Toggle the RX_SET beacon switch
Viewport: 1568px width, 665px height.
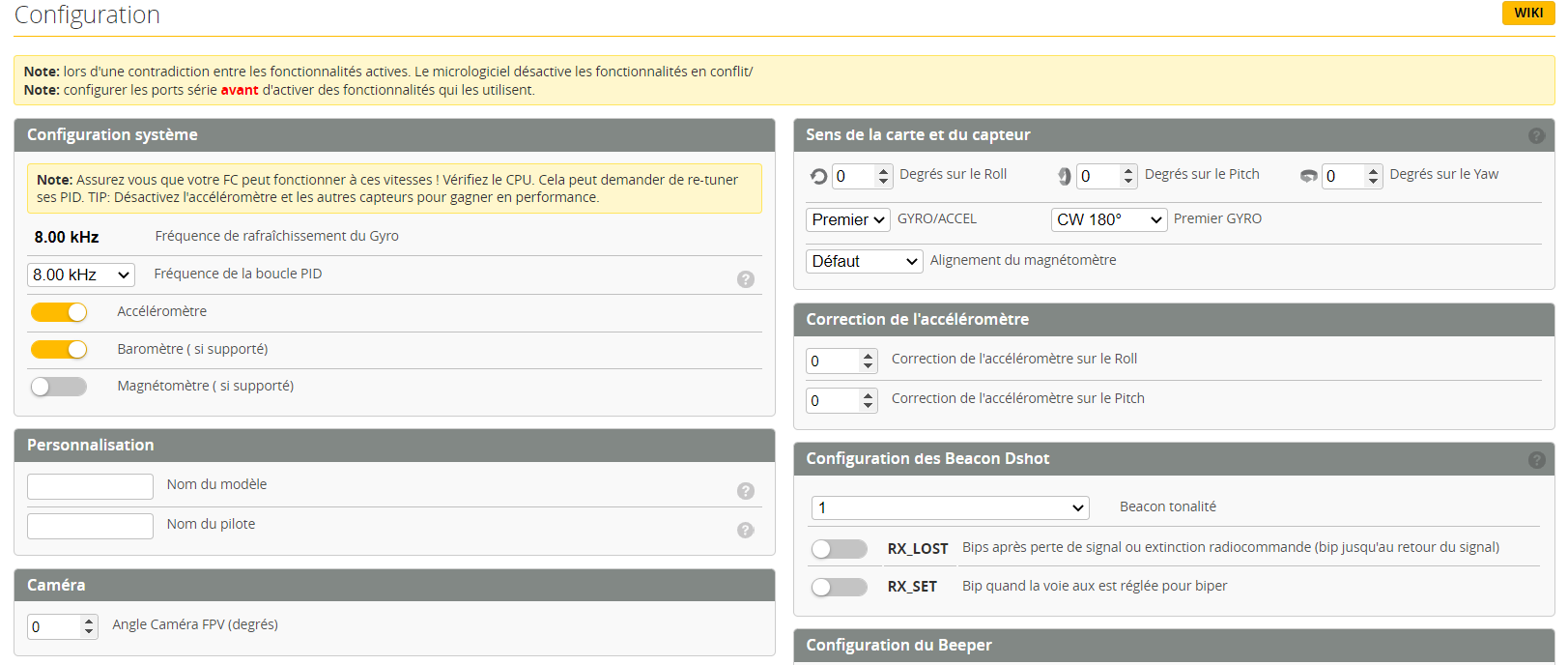tap(839, 588)
